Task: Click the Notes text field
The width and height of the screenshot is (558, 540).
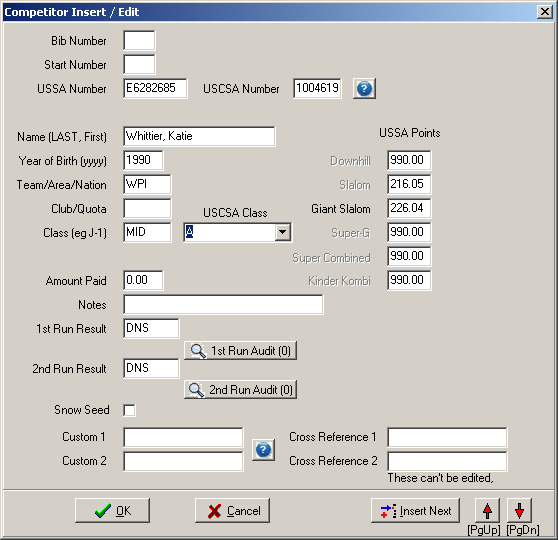Action: [x=223, y=304]
